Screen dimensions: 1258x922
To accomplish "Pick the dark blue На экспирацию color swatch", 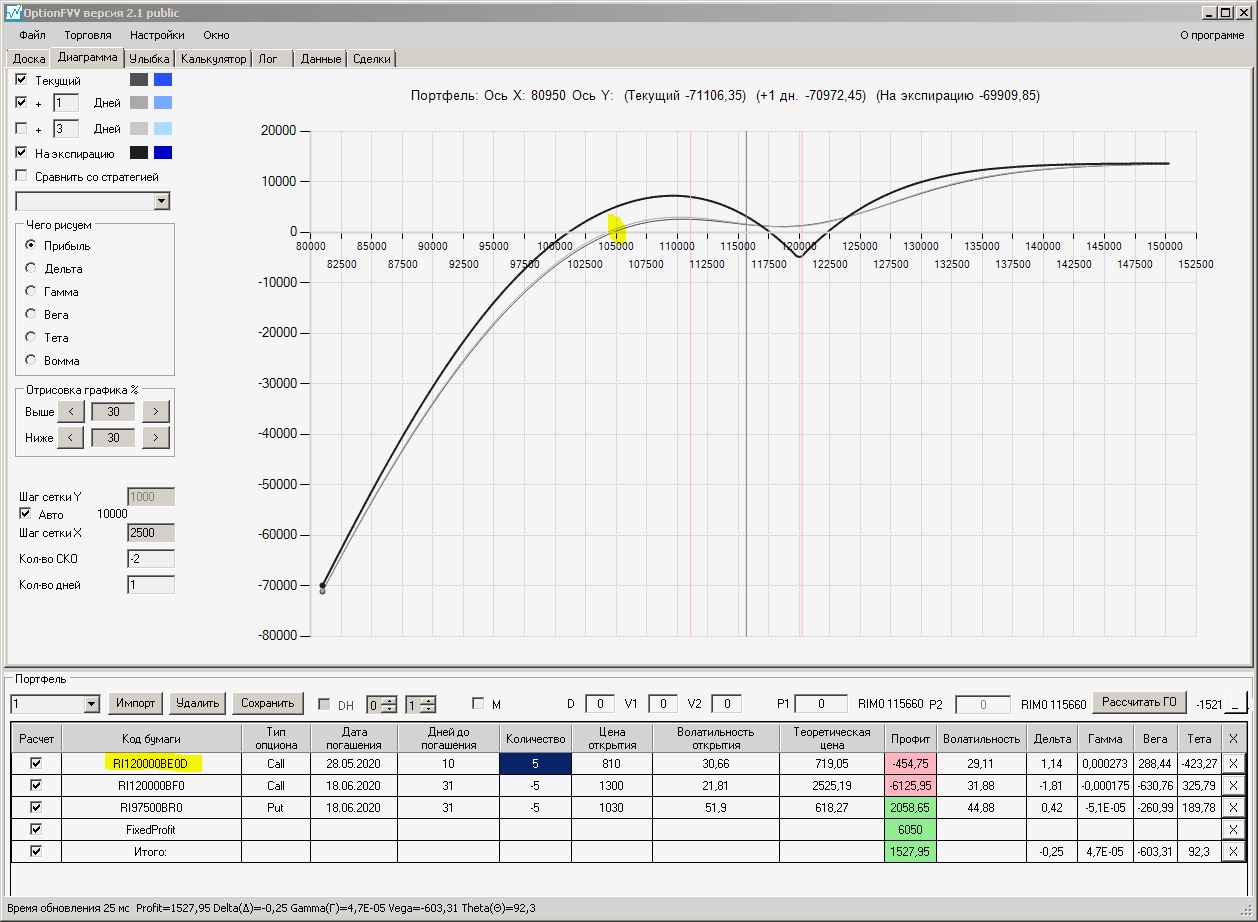I will point(163,153).
